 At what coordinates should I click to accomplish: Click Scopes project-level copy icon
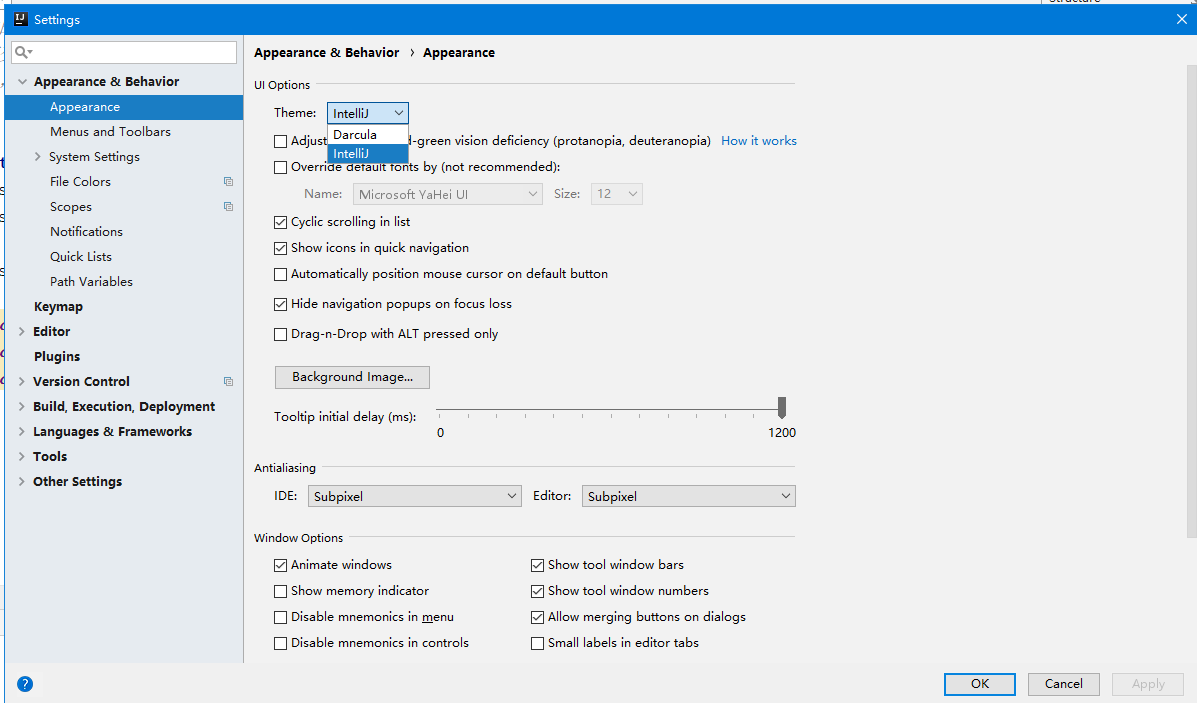(228, 207)
